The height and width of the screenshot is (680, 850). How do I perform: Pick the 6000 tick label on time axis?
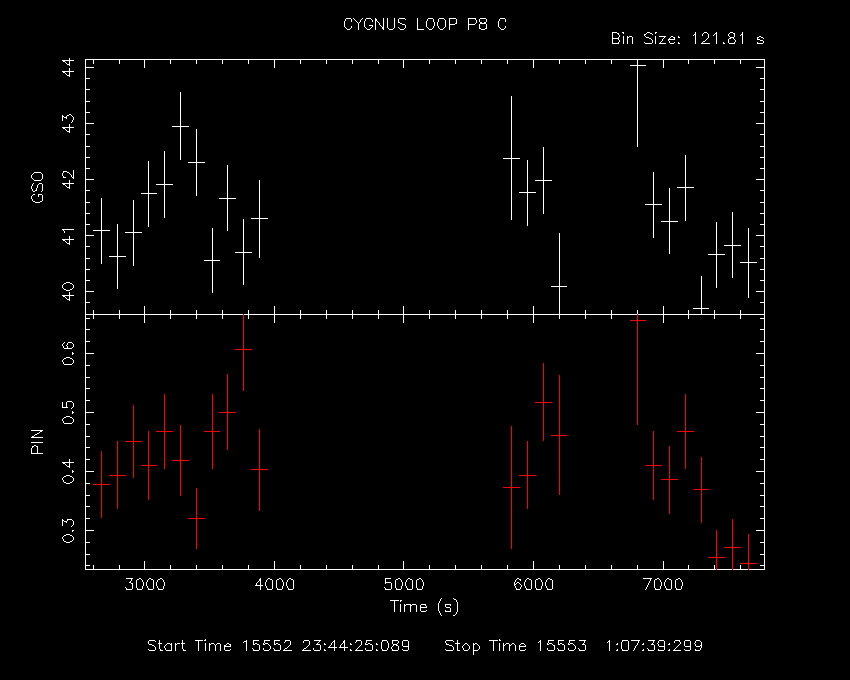533,585
